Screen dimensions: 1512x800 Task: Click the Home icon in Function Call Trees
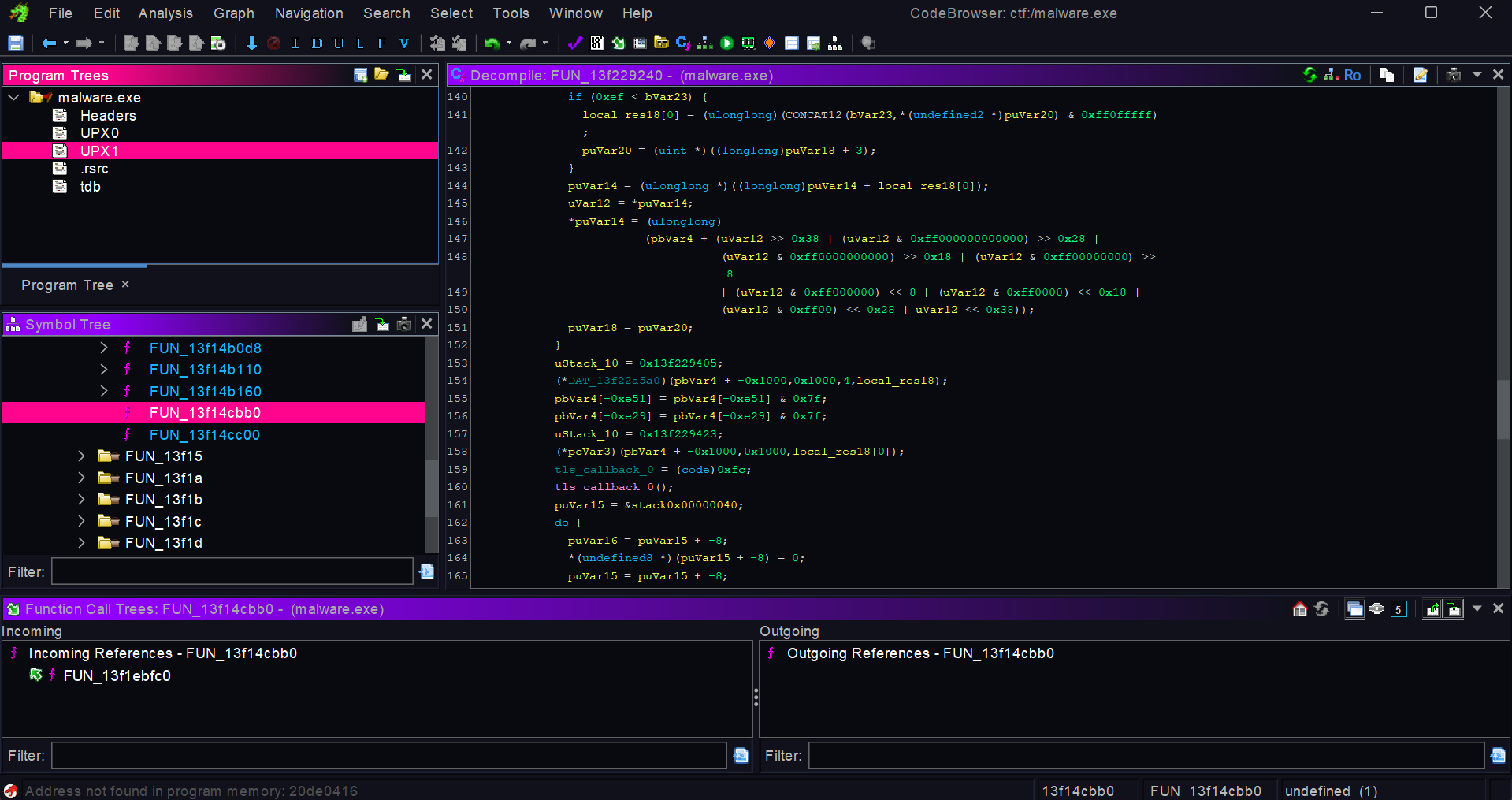[1300, 608]
